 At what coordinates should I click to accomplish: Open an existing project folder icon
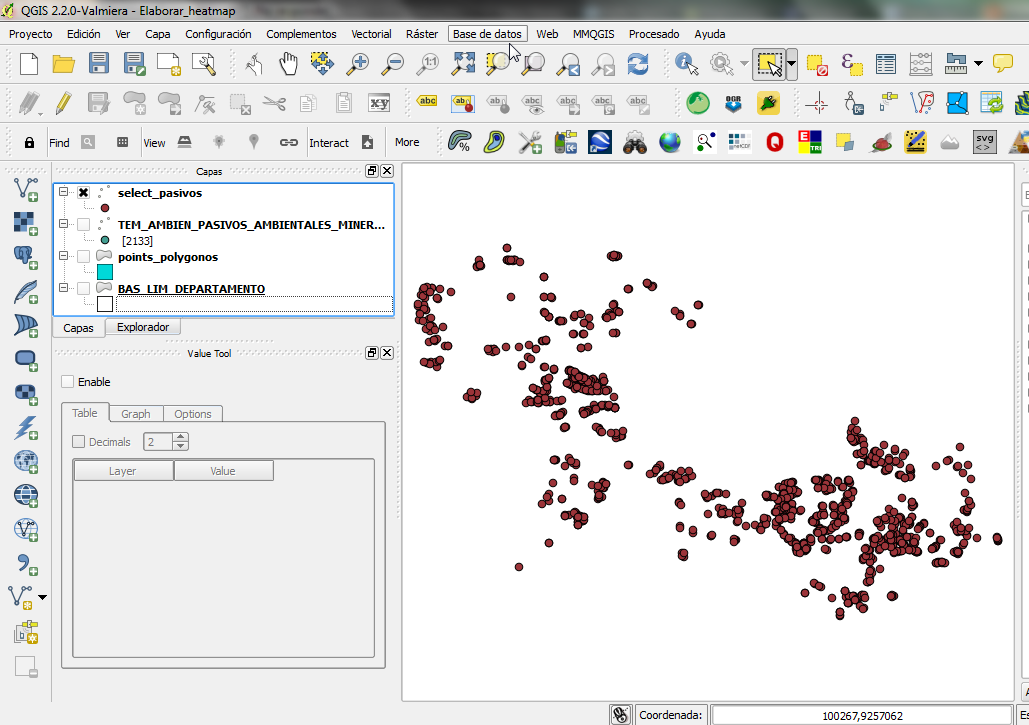pyautogui.click(x=64, y=64)
